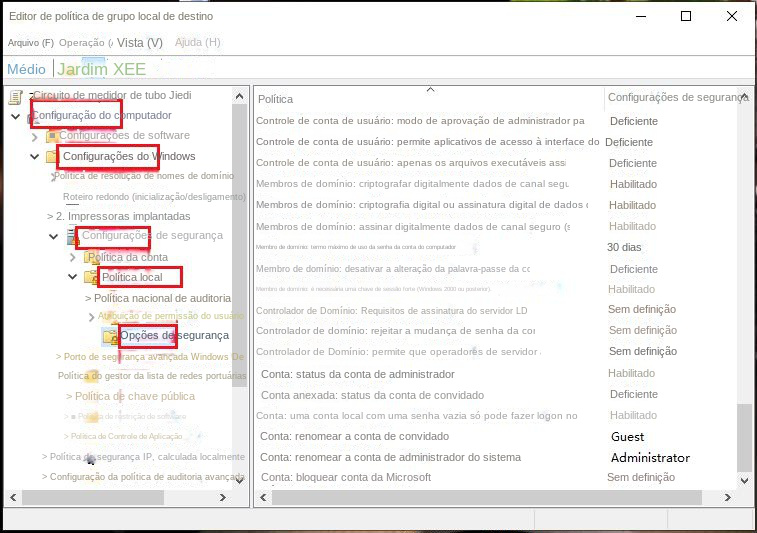Open the Ajuda (H) menu
The image size is (757, 533).
point(198,42)
